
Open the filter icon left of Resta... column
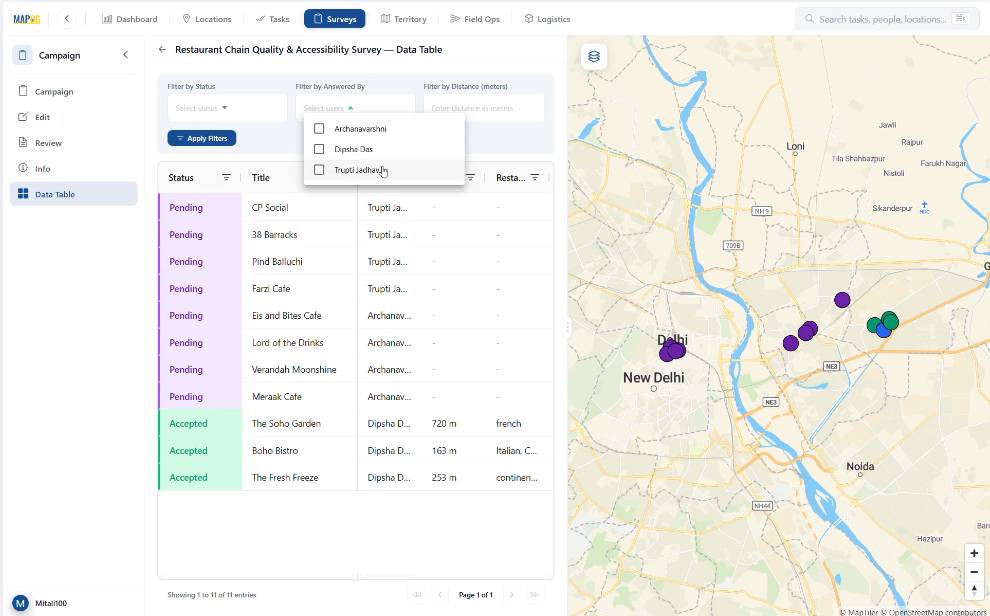tap(470, 177)
